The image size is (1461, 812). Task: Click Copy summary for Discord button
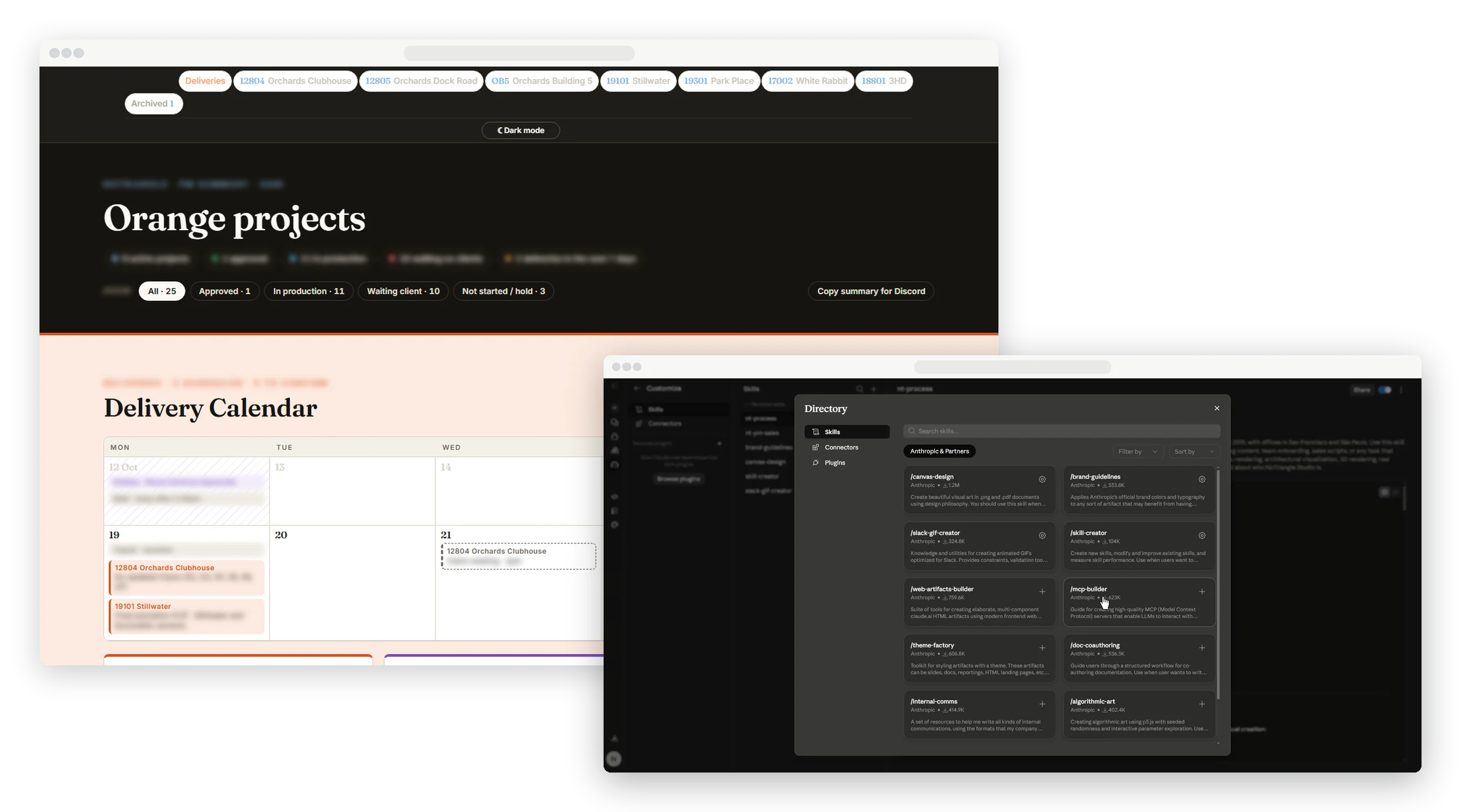coord(870,292)
